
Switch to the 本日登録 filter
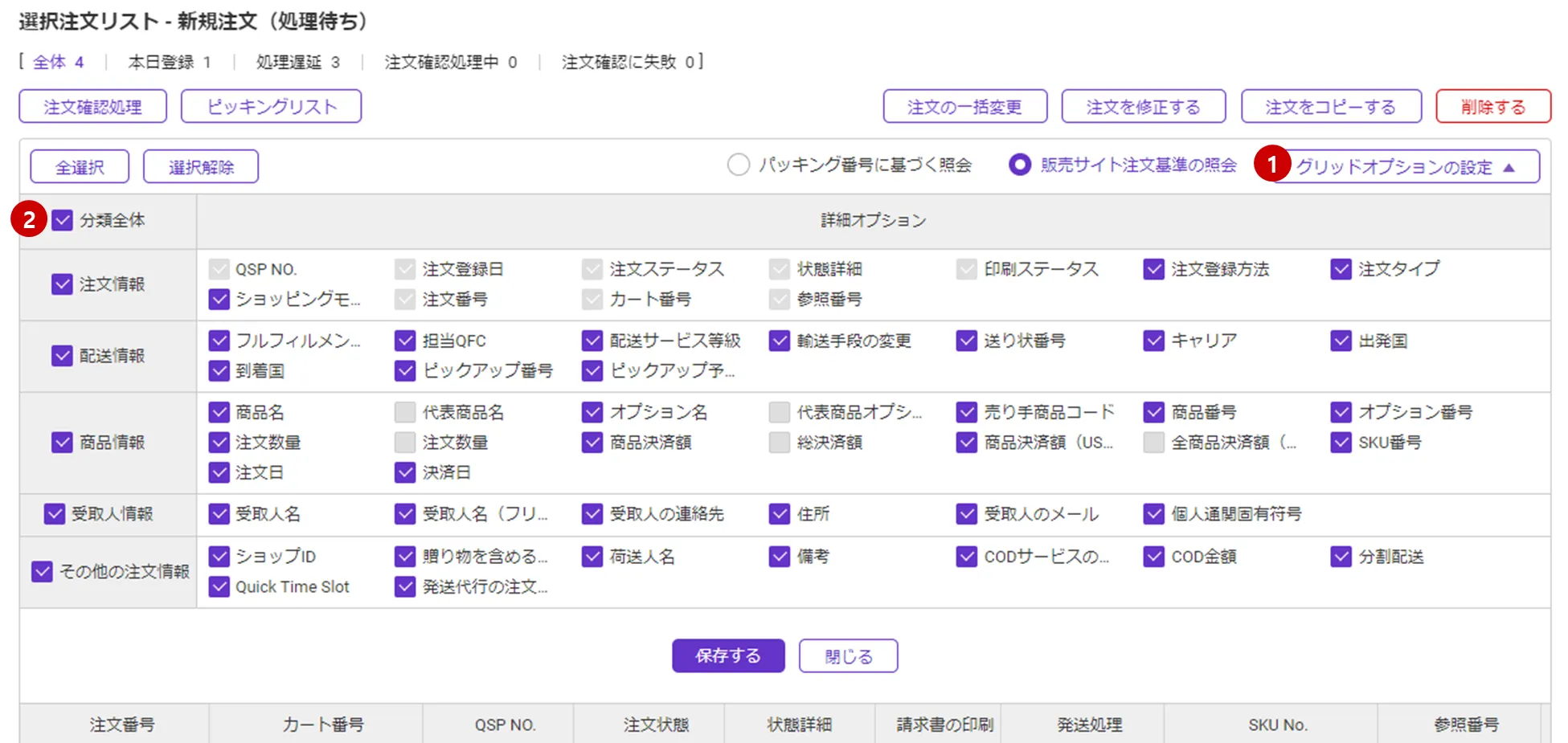click(x=169, y=62)
